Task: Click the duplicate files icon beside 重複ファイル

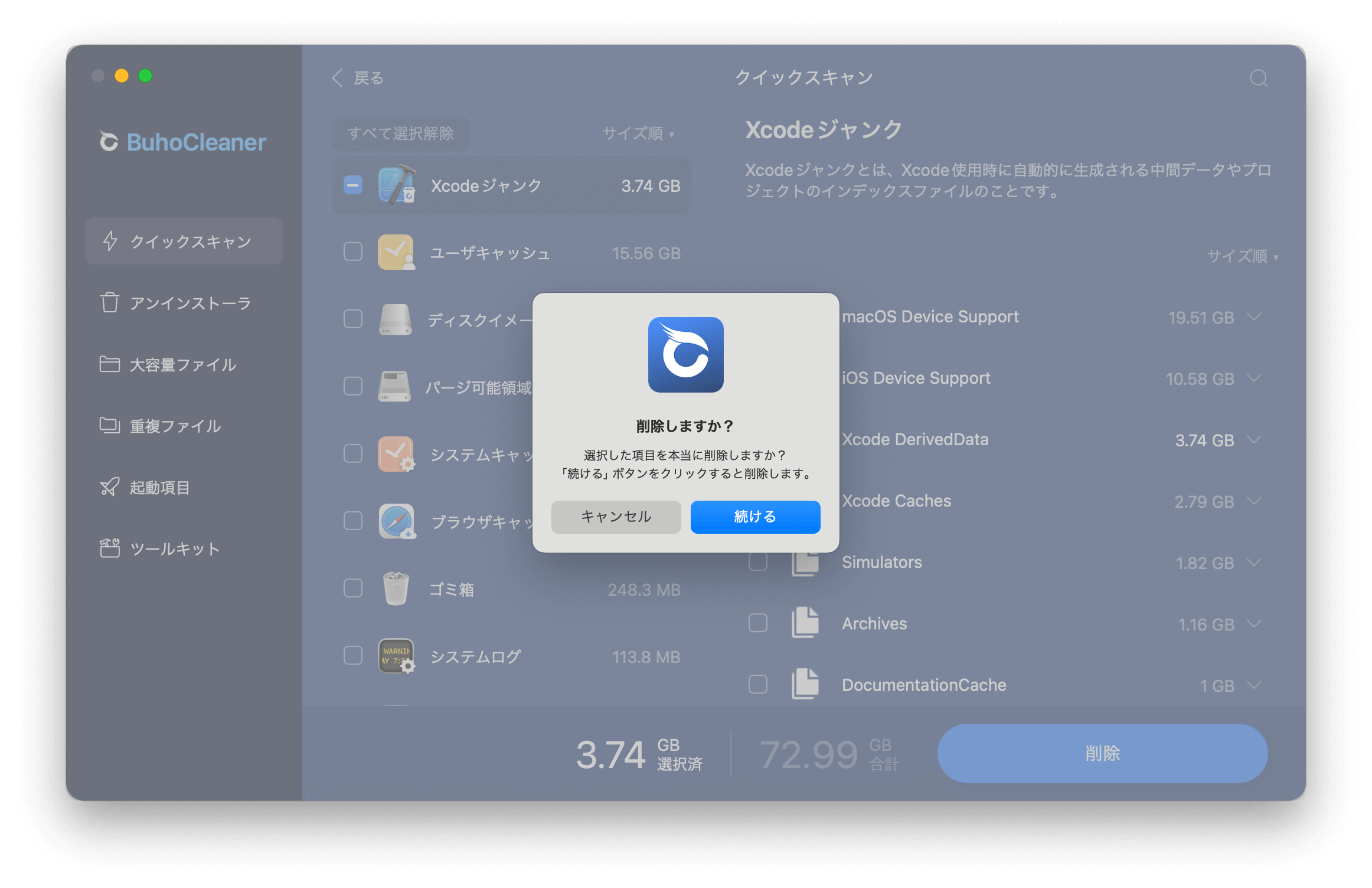Action: point(109,425)
